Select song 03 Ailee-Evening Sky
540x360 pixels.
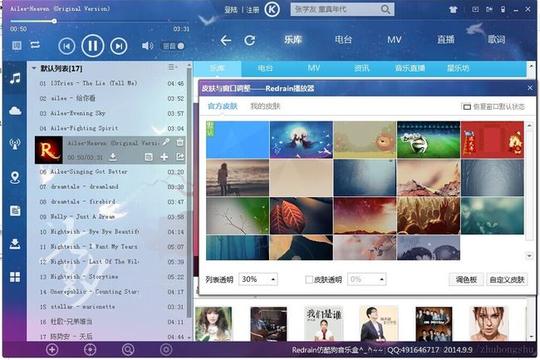(x=111, y=113)
